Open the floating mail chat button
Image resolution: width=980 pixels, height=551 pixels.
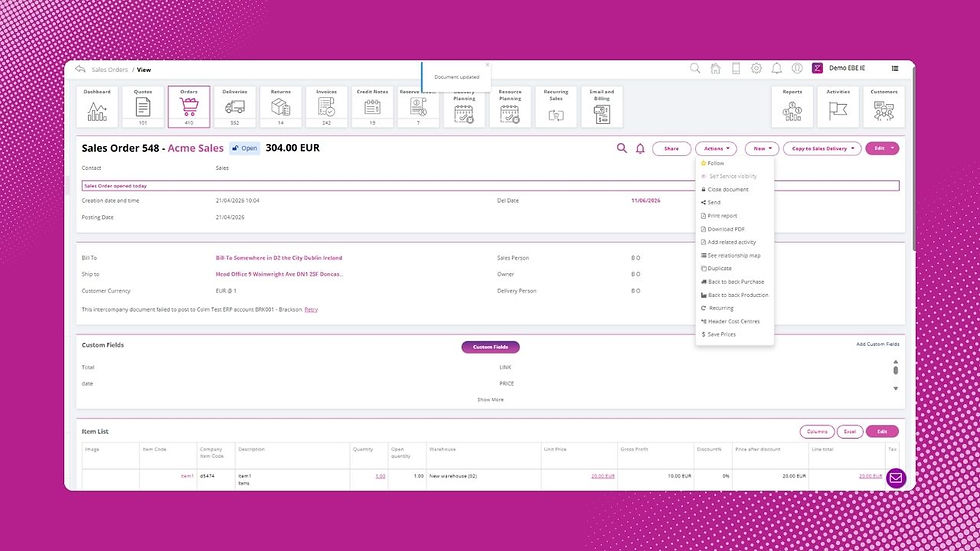click(896, 479)
